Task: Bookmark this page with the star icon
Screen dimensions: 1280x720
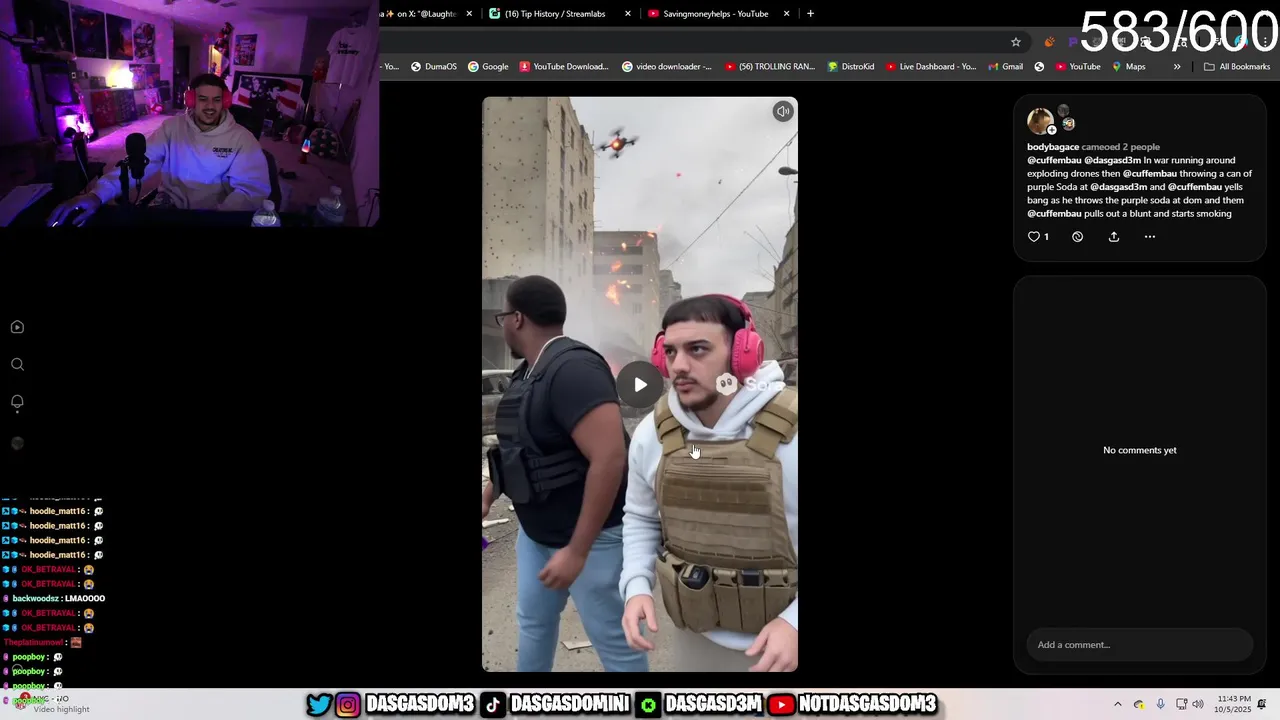Action: [x=1016, y=42]
